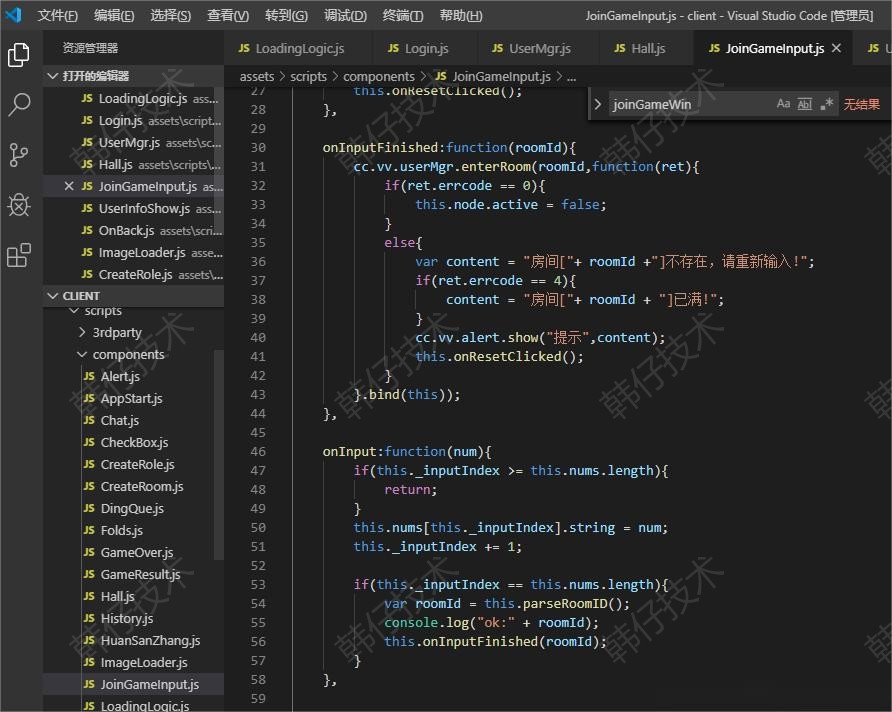Open Alert.js in components folder
The height and width of the screenshot is (712, 892).
coord(133,376)
